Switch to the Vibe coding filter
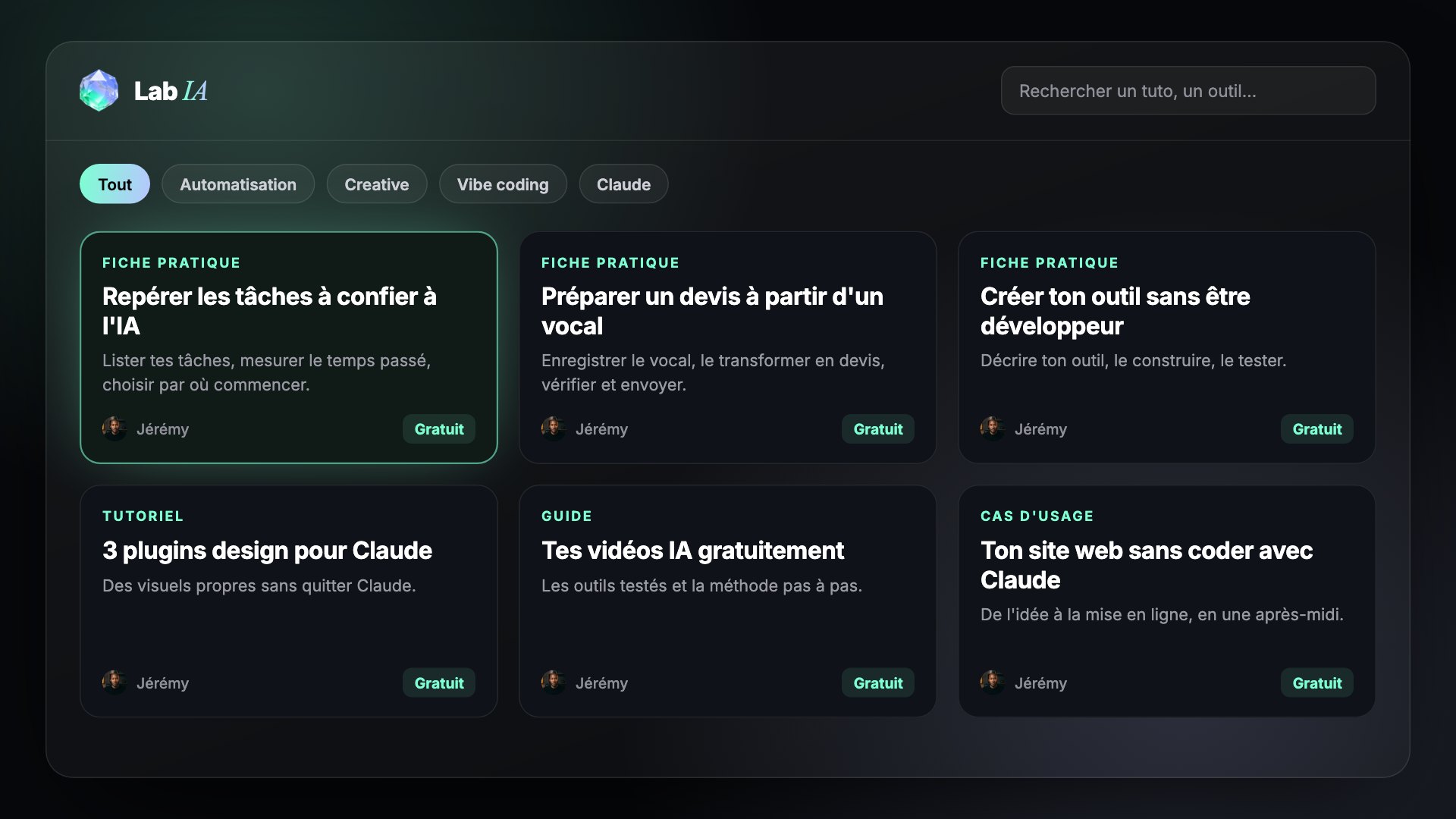The width and height of the screenshot is (1456, 819). [x=503, y=184]
